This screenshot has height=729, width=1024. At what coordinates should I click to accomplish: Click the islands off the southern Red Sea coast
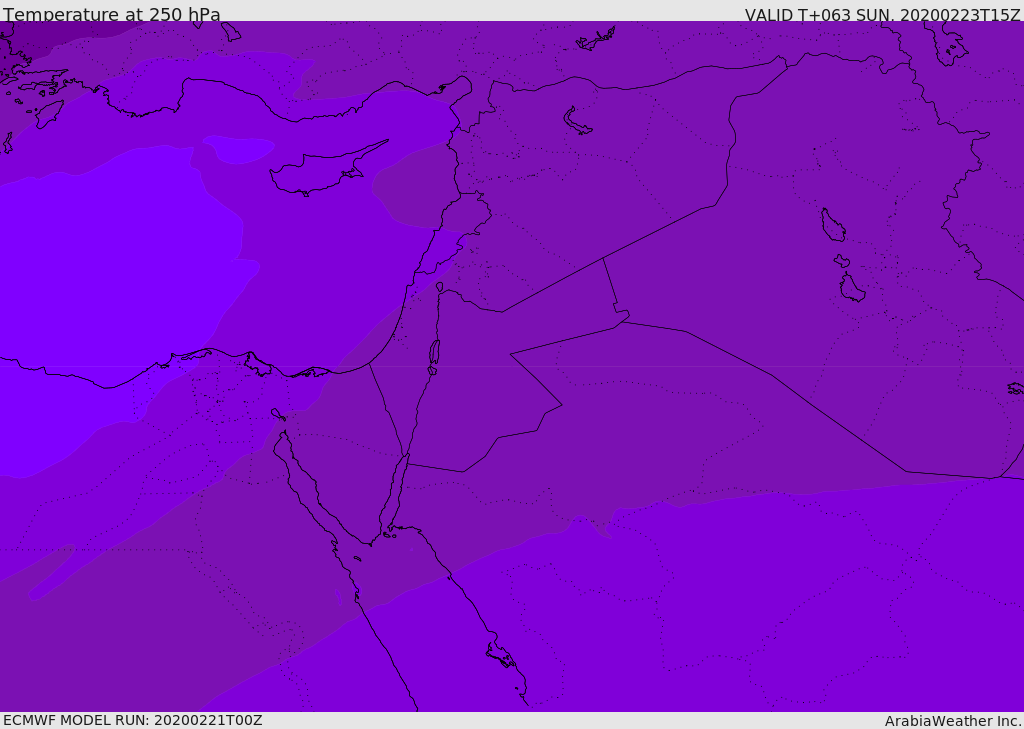(x=501, y=655)
